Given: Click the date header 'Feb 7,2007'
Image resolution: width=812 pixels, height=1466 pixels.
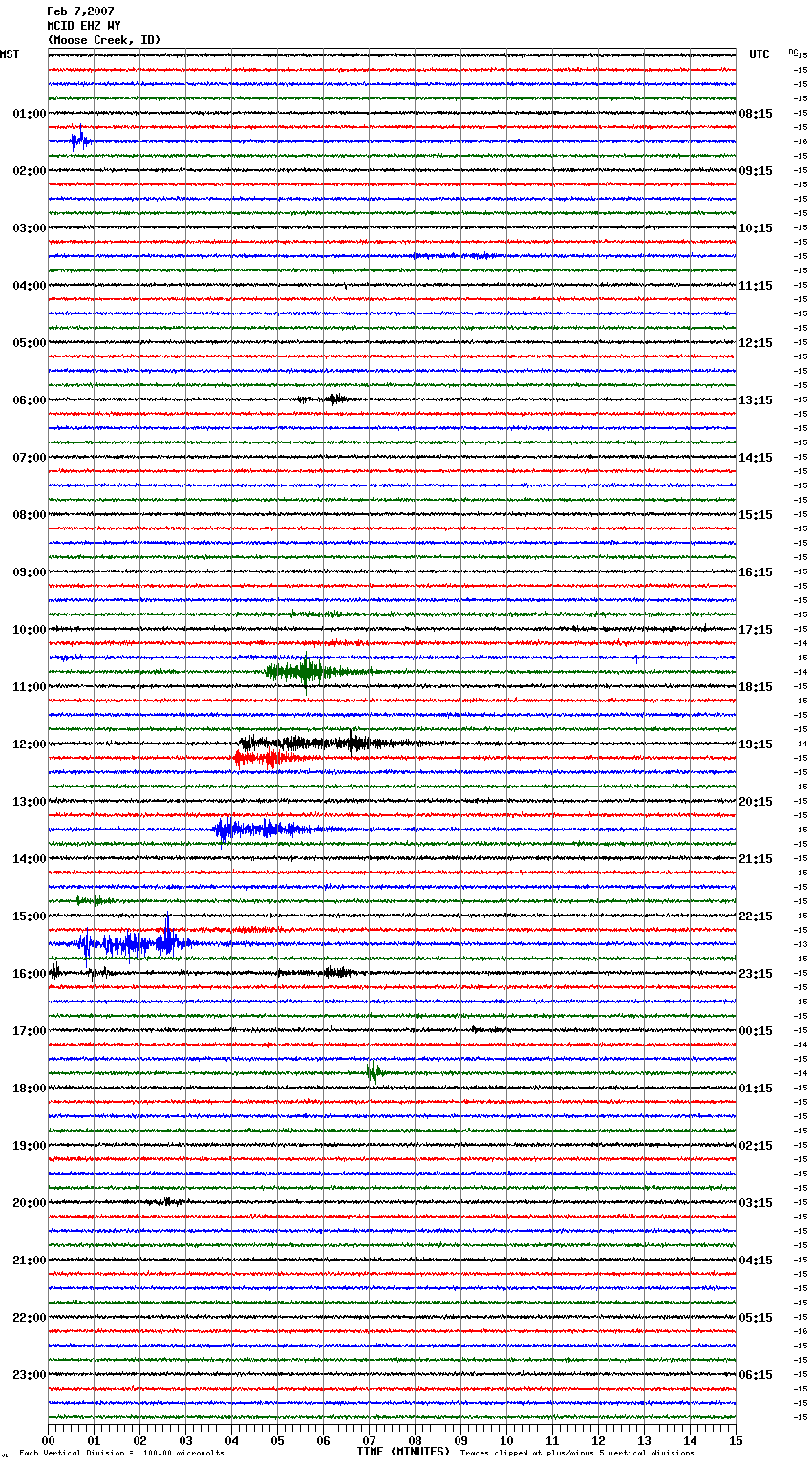Looking at the screenshot, I should 80,11.
